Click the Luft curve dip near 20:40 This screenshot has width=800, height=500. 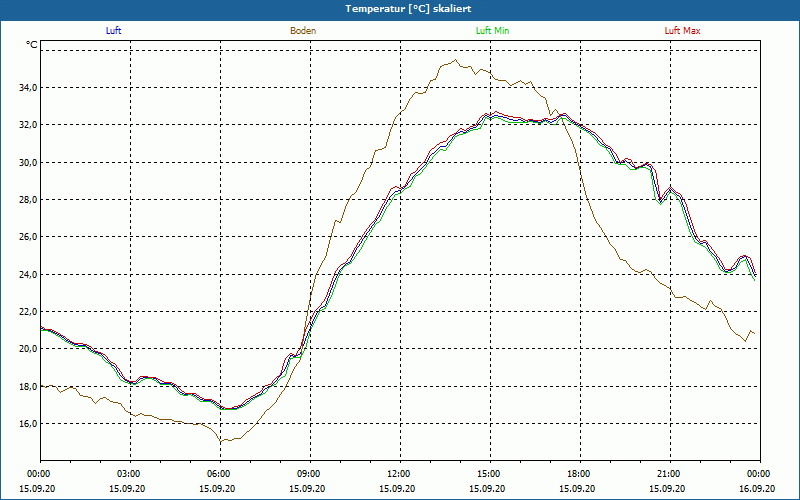tap(660, 202)
